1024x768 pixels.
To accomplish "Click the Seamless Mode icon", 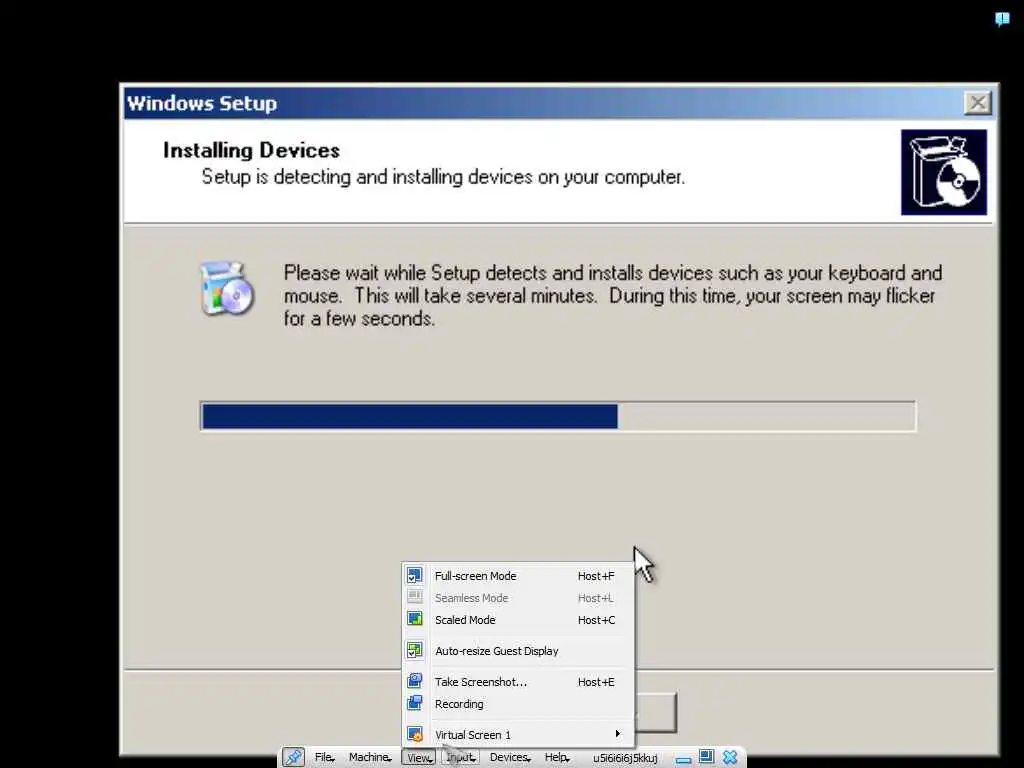I will click(415, 597).
